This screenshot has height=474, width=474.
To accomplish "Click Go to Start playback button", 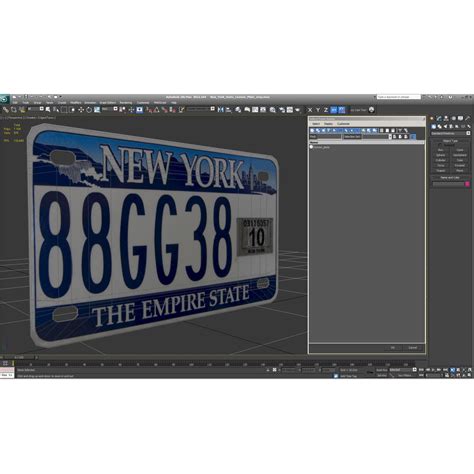I will pyautogui.click(x=421, y=370).
